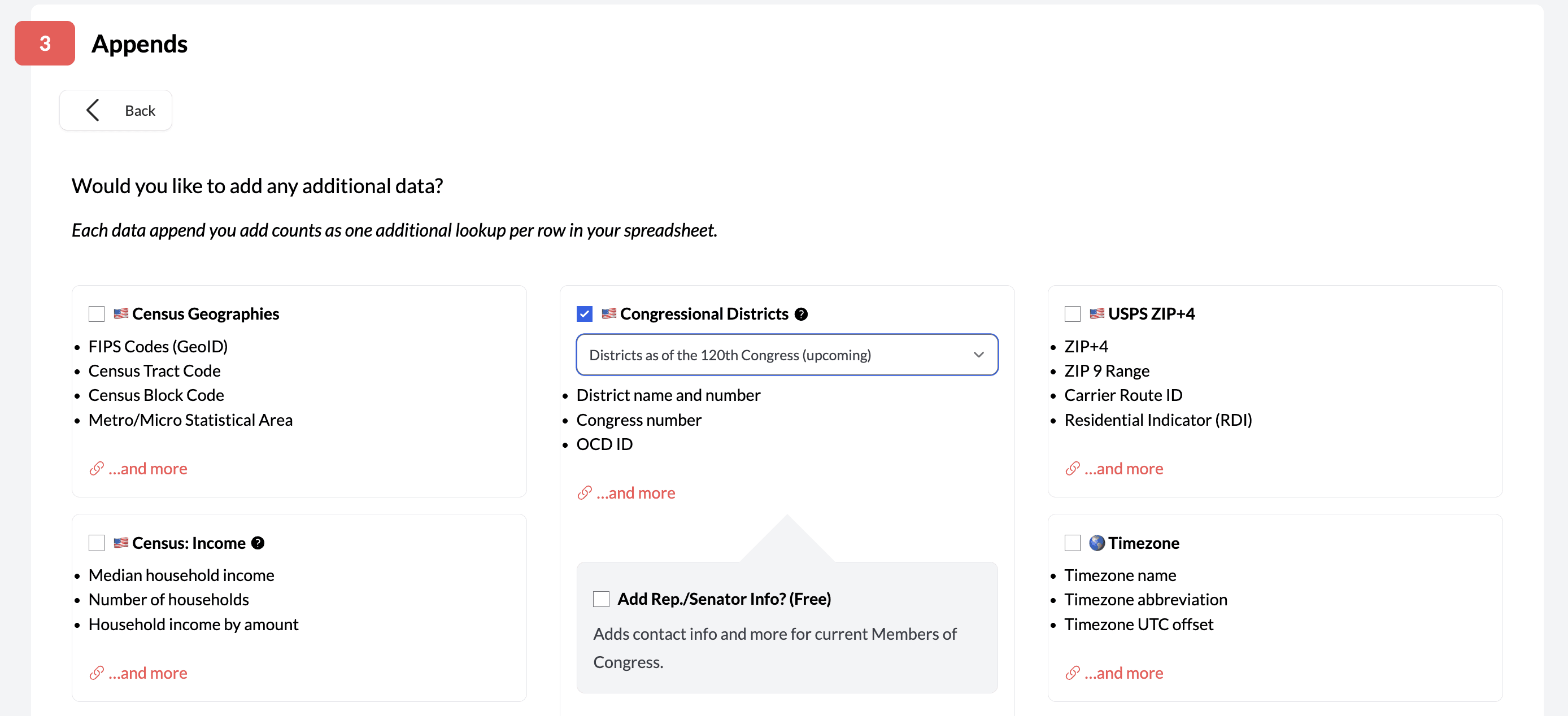The width and height of the screenshot is (1568, 716).
Task: Enable the Timezone data append
Action: pyautogui.click(x=1072, y=543)
